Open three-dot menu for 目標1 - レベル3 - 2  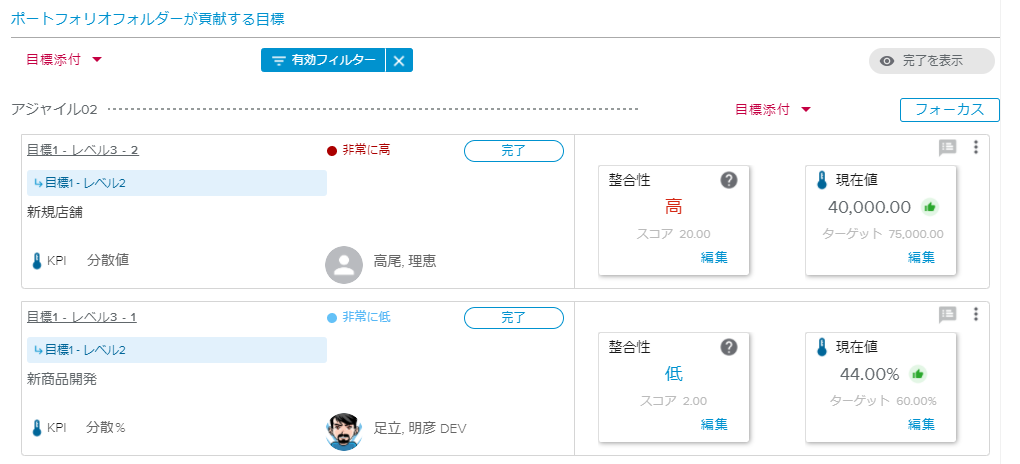pyautogui.click(x=976, y=148)
